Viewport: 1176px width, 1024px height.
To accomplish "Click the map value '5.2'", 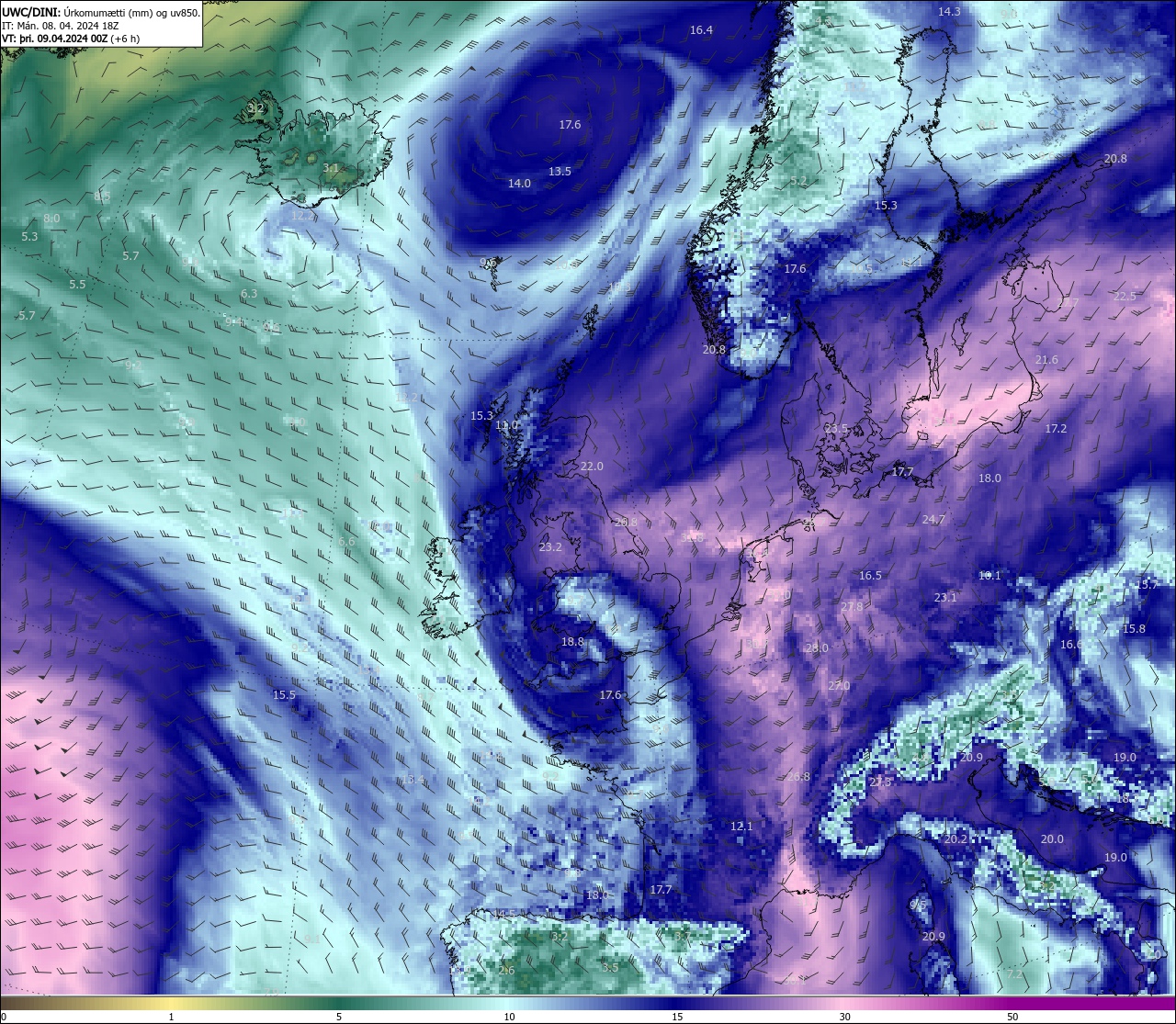I will coord(798,182).
